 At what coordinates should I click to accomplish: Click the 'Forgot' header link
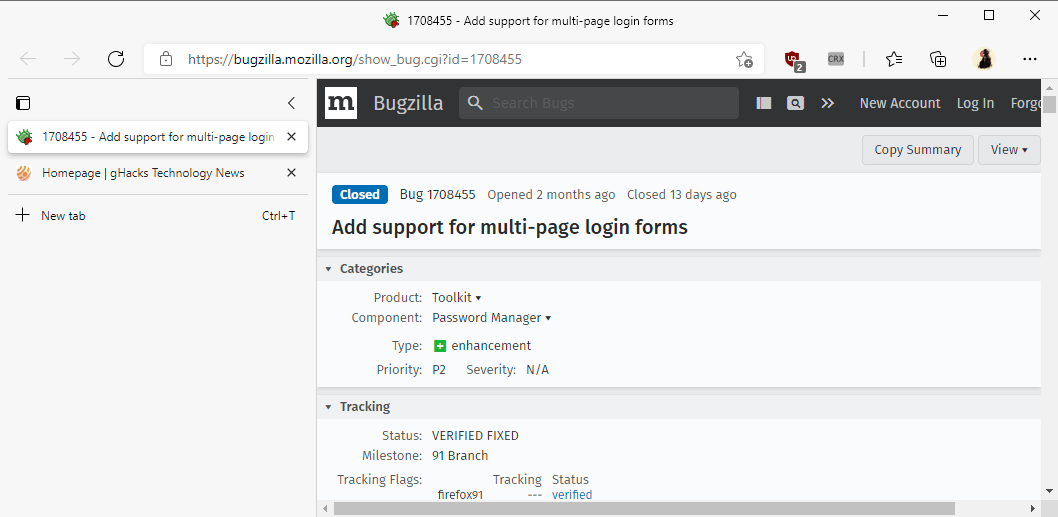[x=1025, y=103]
